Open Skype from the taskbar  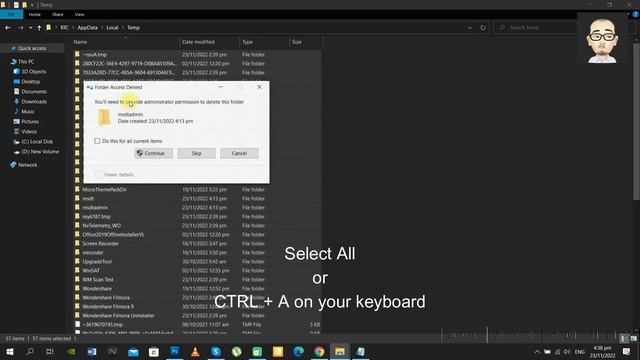pyautogui.click(x=216, y=351)
